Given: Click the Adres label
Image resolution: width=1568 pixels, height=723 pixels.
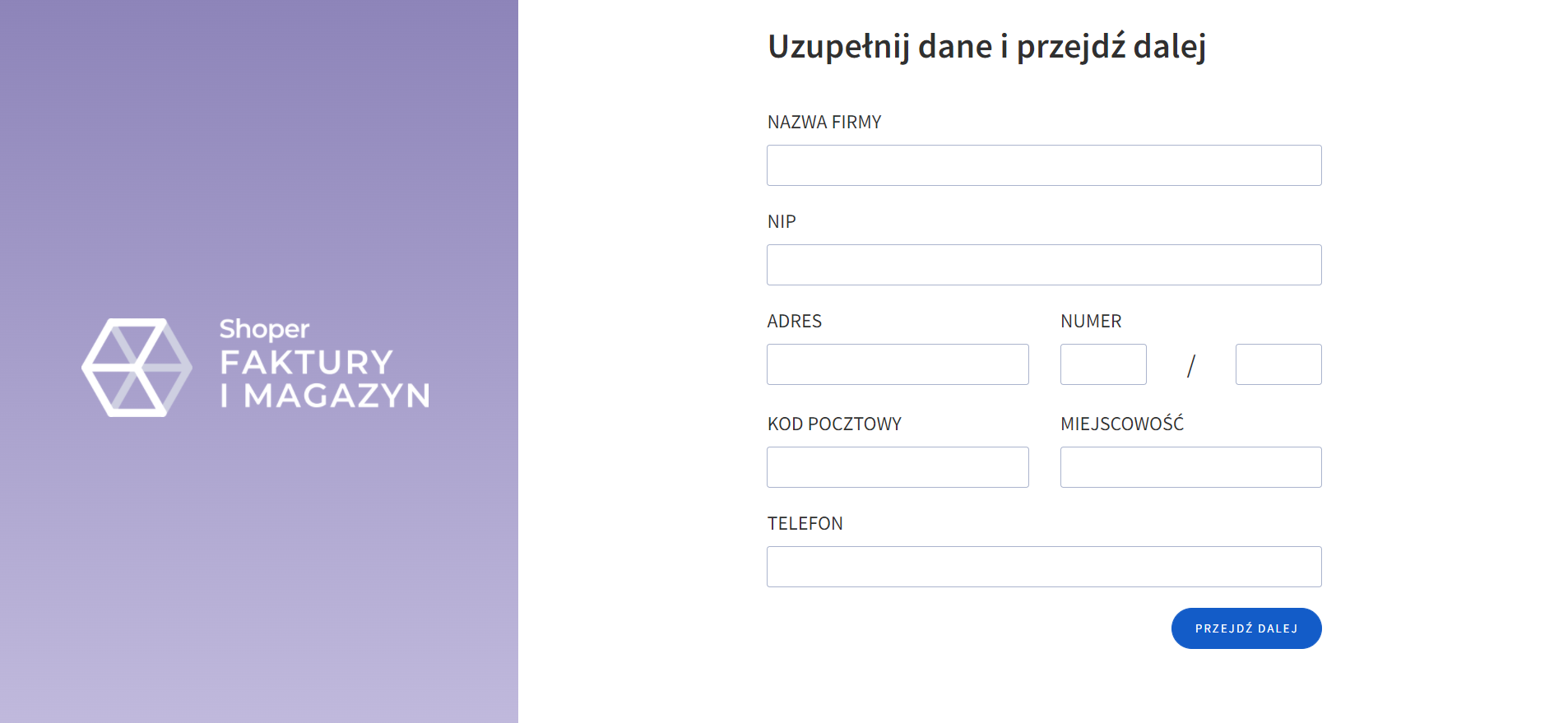Looking at the screenshot, I should (795, 322).
